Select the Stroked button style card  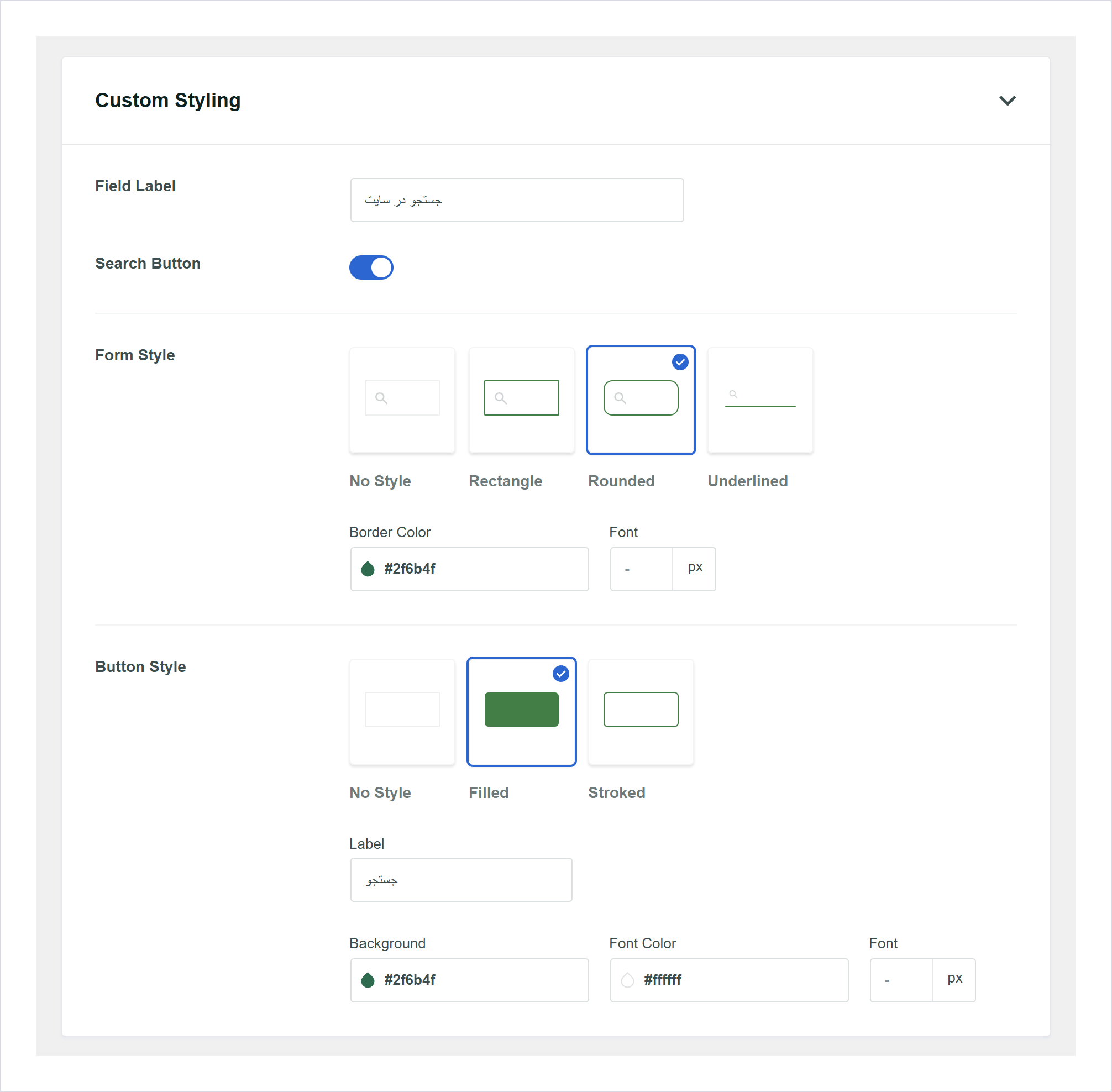click(x=641, y=712)
